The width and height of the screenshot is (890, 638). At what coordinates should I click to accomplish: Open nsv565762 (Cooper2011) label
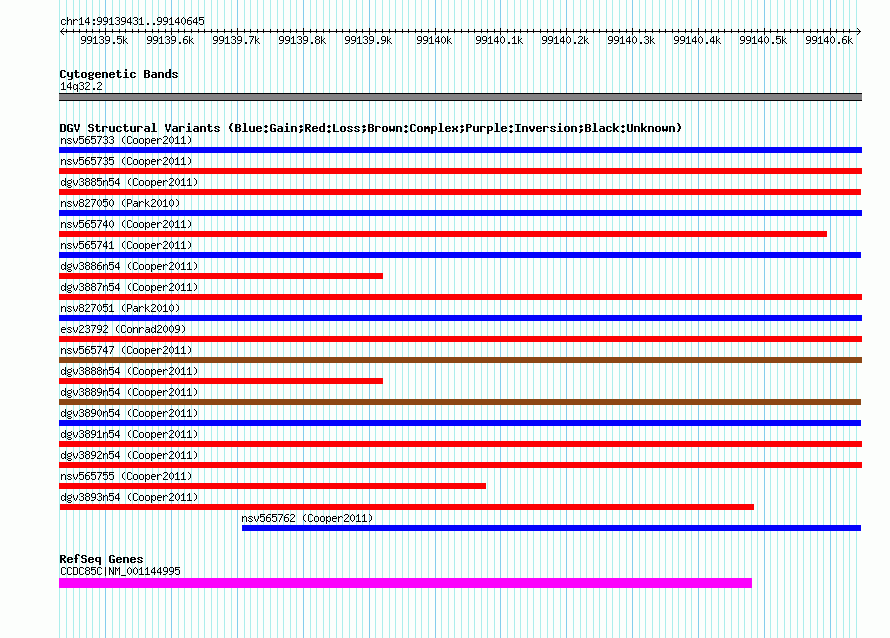pos(307,518)
